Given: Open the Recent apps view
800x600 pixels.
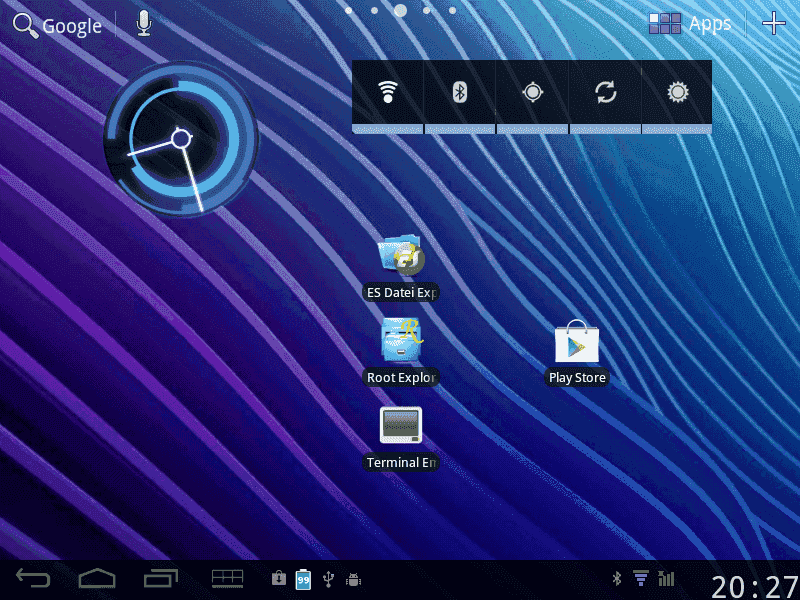Looking at the screenshot, I should pos(161,579).
